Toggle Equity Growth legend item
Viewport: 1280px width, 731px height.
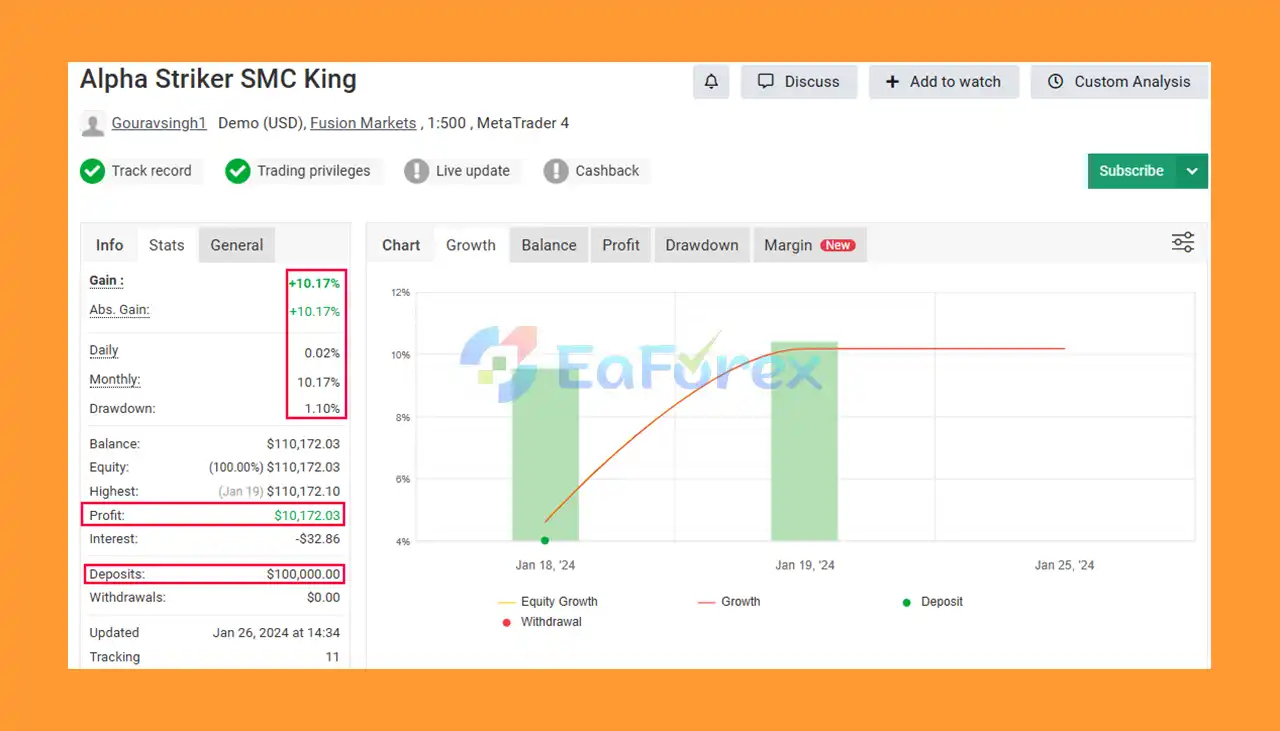click(547, 602)
